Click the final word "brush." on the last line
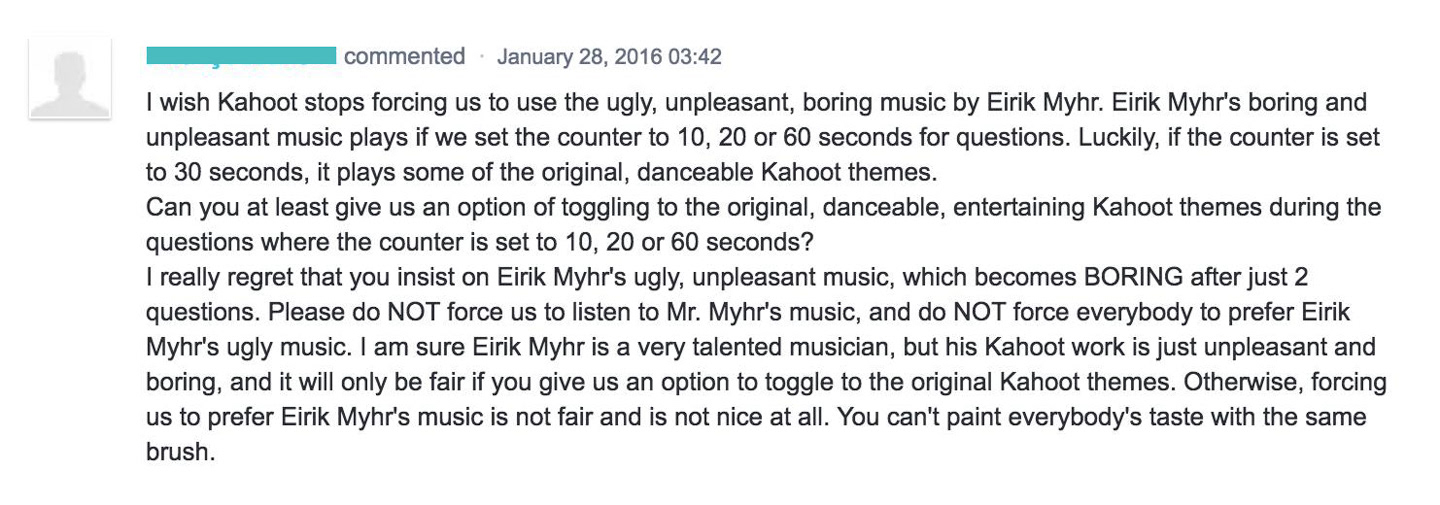This screenshot has width=1440, height=505. pos(181,451)
